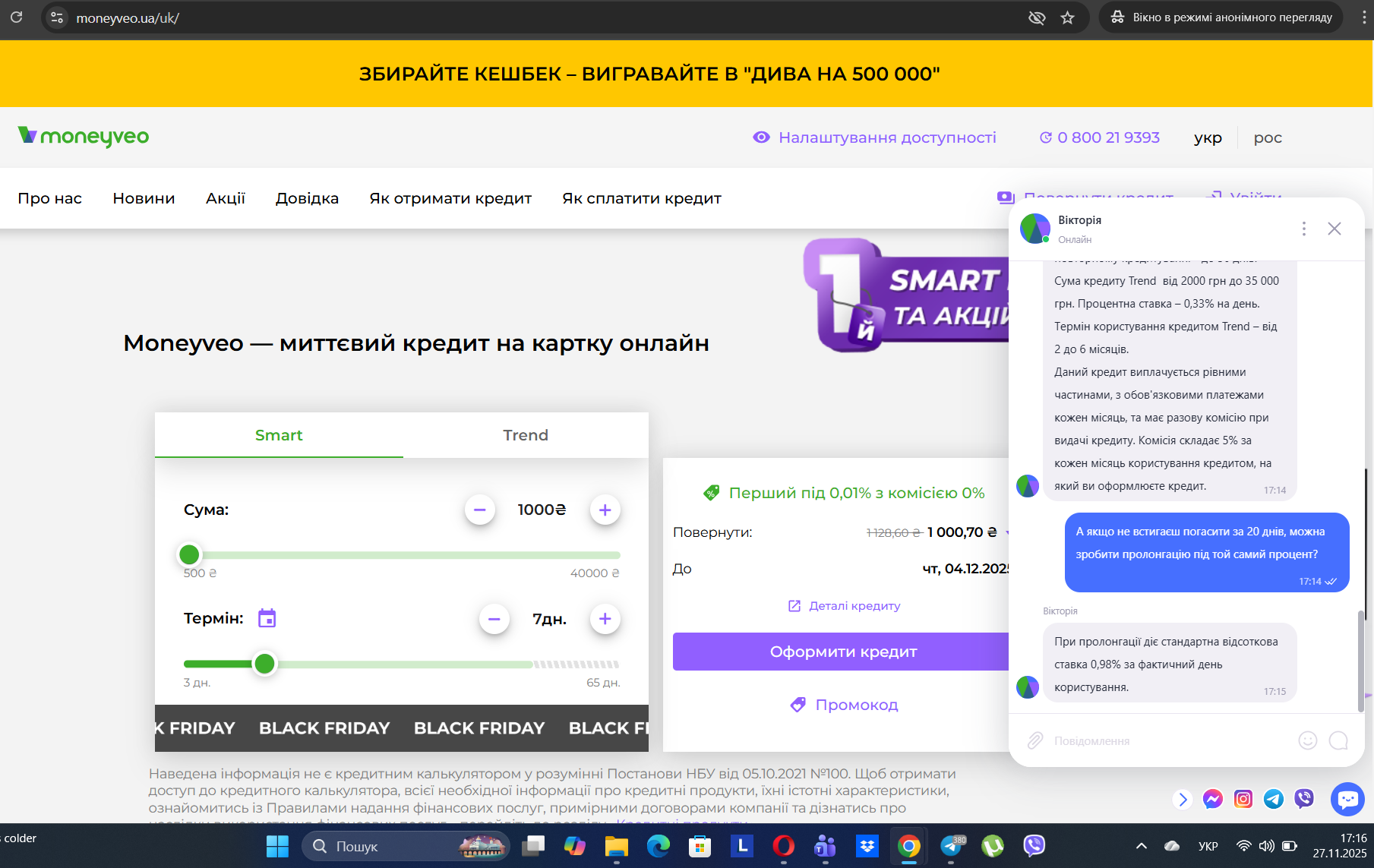Open the tracking protection eye icon
This screenshot has height=868, width=1374.
[1037, 17]
